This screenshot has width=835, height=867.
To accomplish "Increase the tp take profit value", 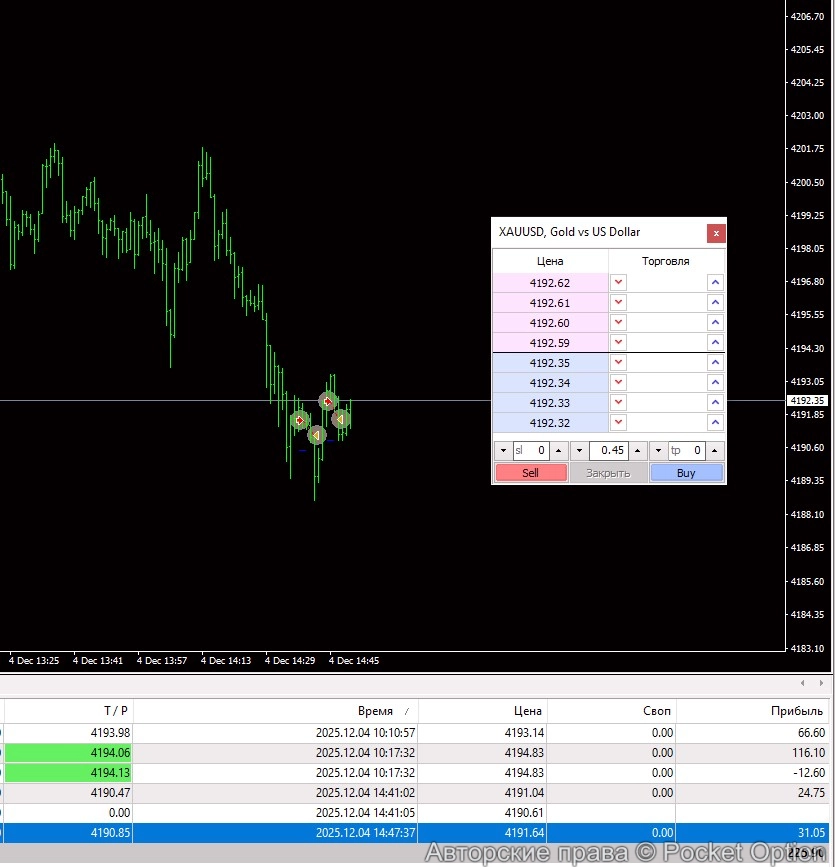I will click(x=714, y=451).
